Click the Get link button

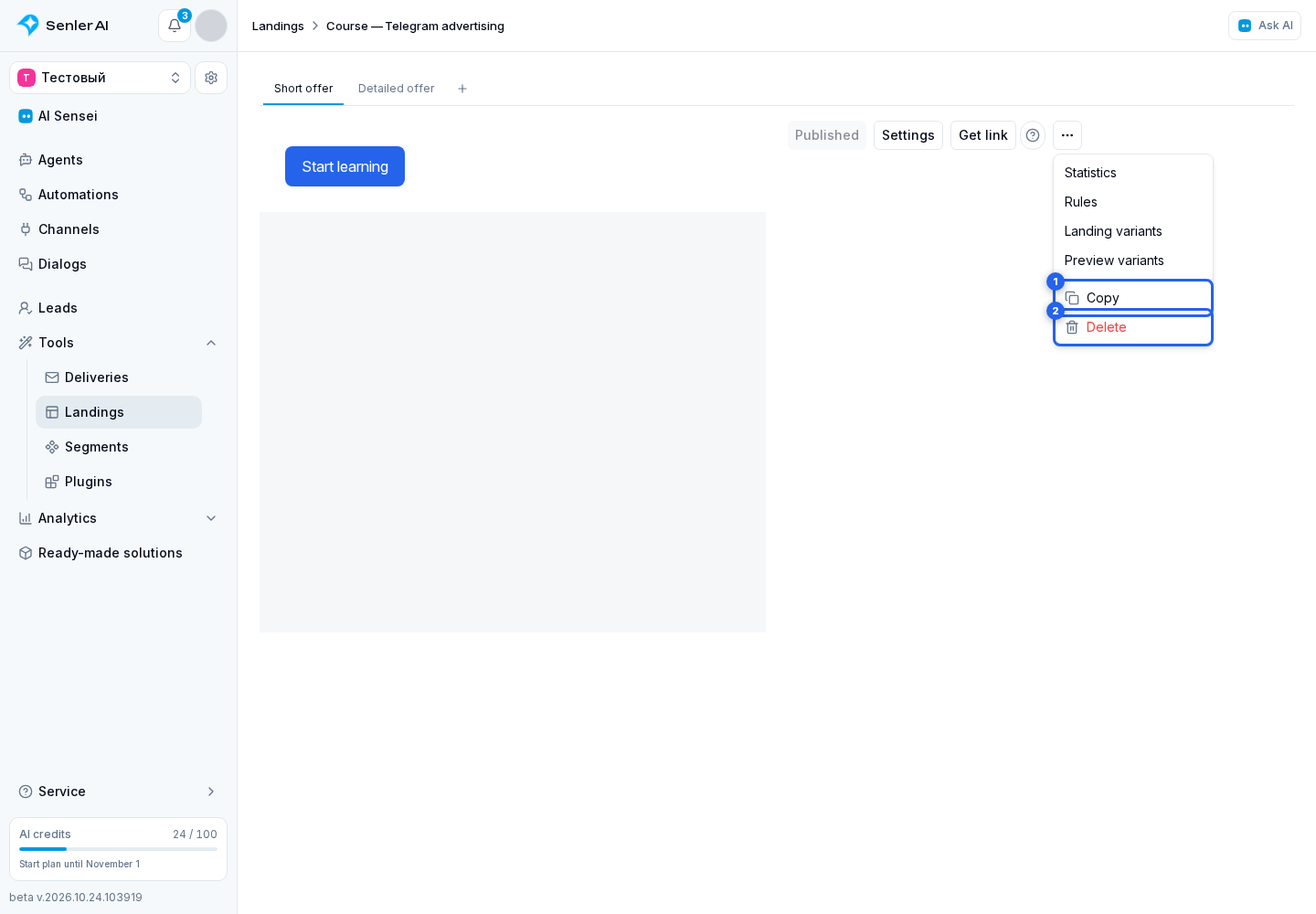coord(983,135)
